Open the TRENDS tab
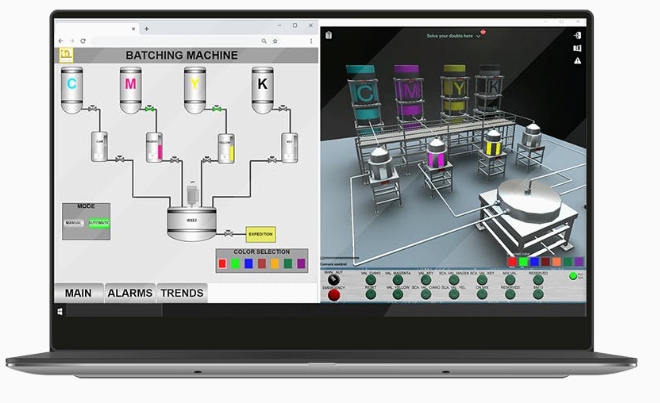The width and height of the screenshot is (660, 403). tap(182, 293)
